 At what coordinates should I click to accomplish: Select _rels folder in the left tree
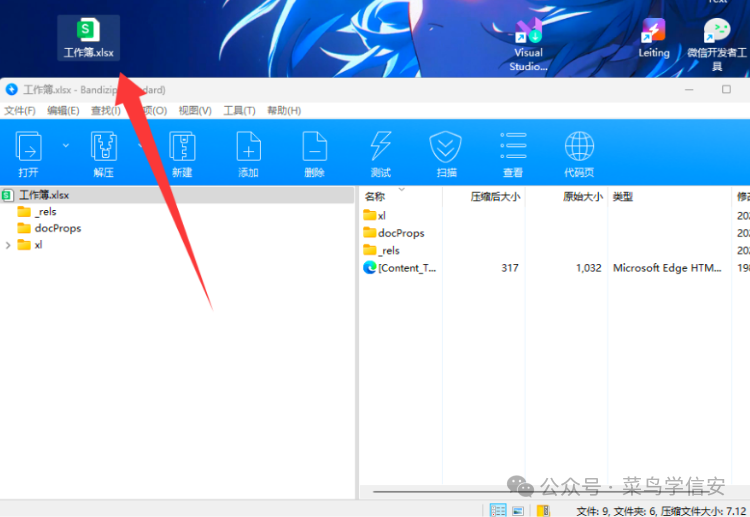(x=45, y=212)
